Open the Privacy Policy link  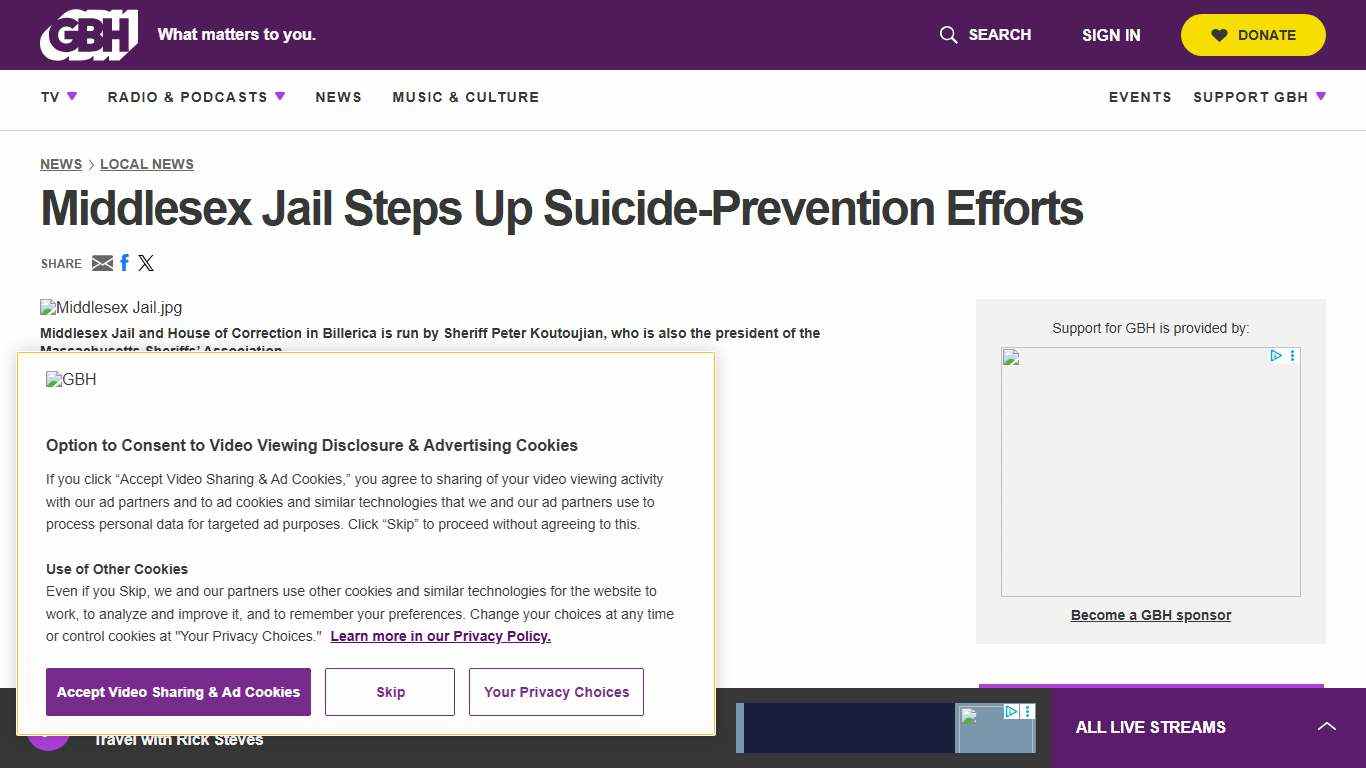(440, 636)
